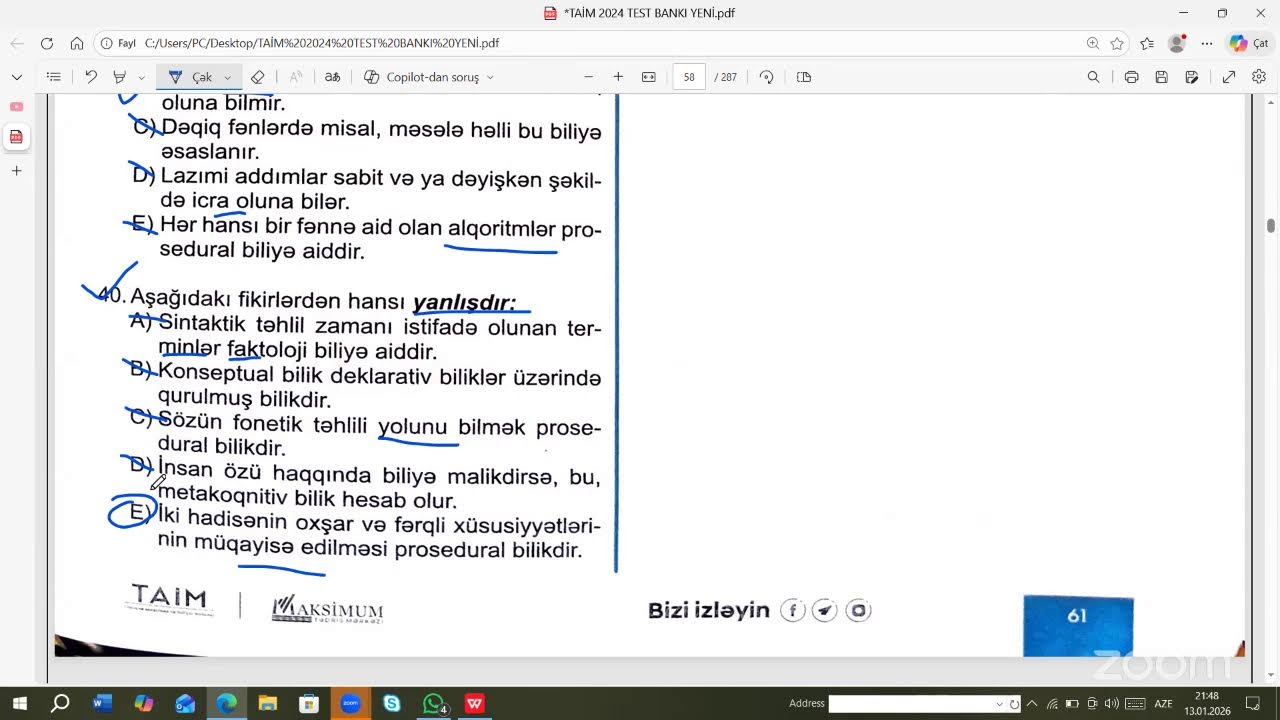Enter full screen PDF view
The image size is (1280, 720).
(x=1229, y=77)
